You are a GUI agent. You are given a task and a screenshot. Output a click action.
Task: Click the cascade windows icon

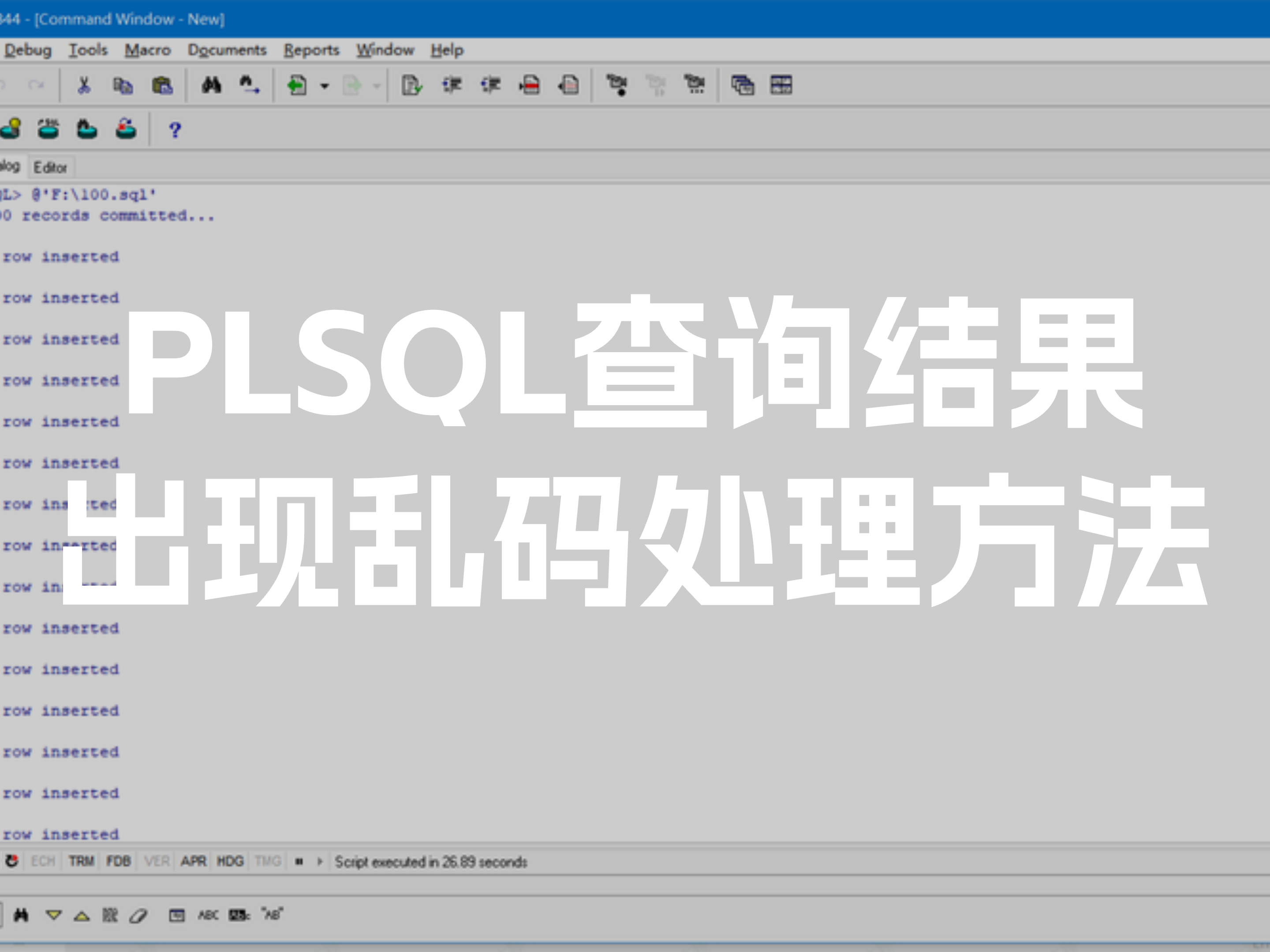point(742,86)
